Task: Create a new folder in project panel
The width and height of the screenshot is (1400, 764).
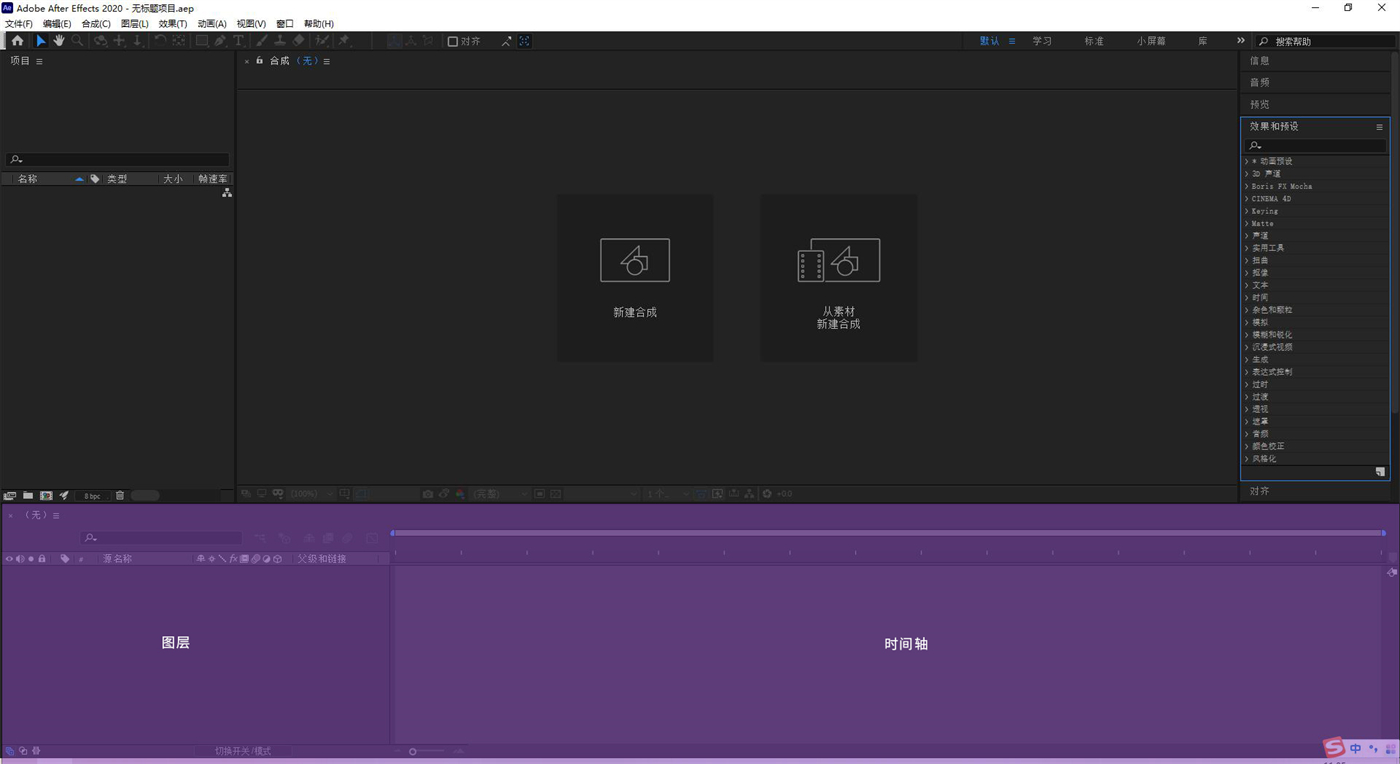Action: [28, 495]
